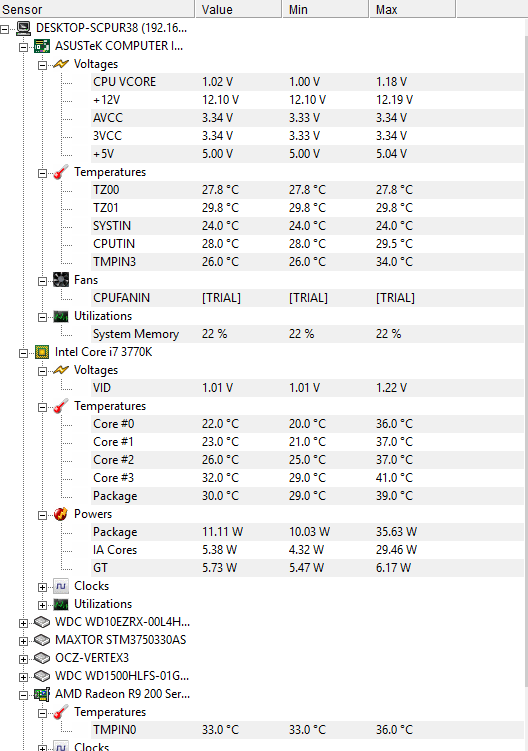
Task: Click the ASUSTeK motherboard icon
Action: pos(42,46)
